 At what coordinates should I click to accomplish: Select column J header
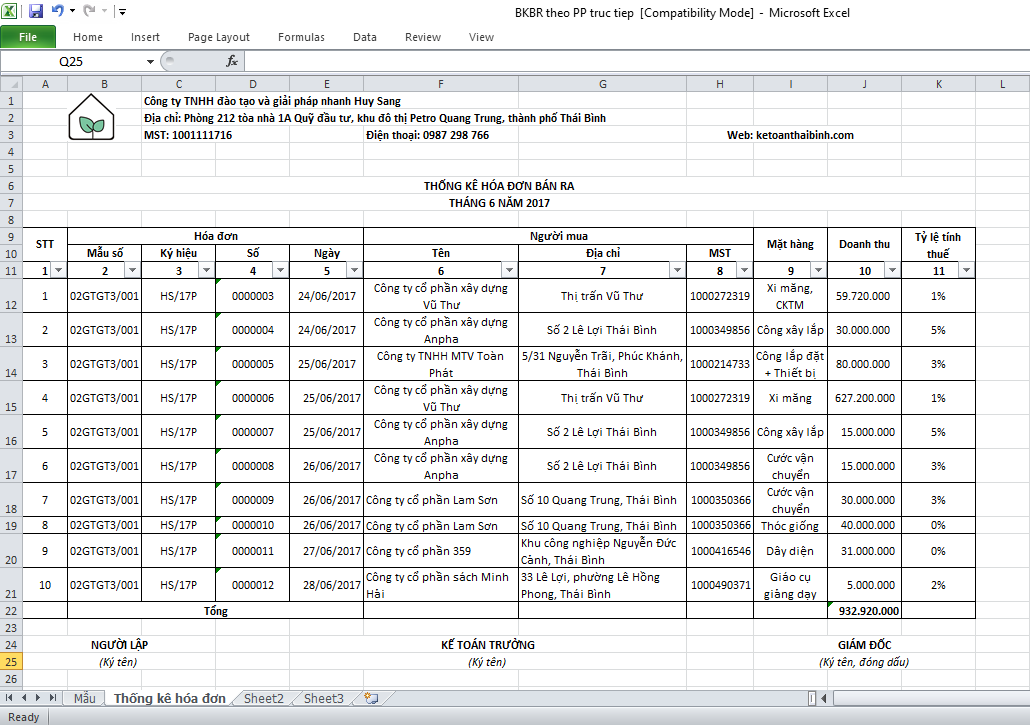pyautogui.click(x=864, y=84)
